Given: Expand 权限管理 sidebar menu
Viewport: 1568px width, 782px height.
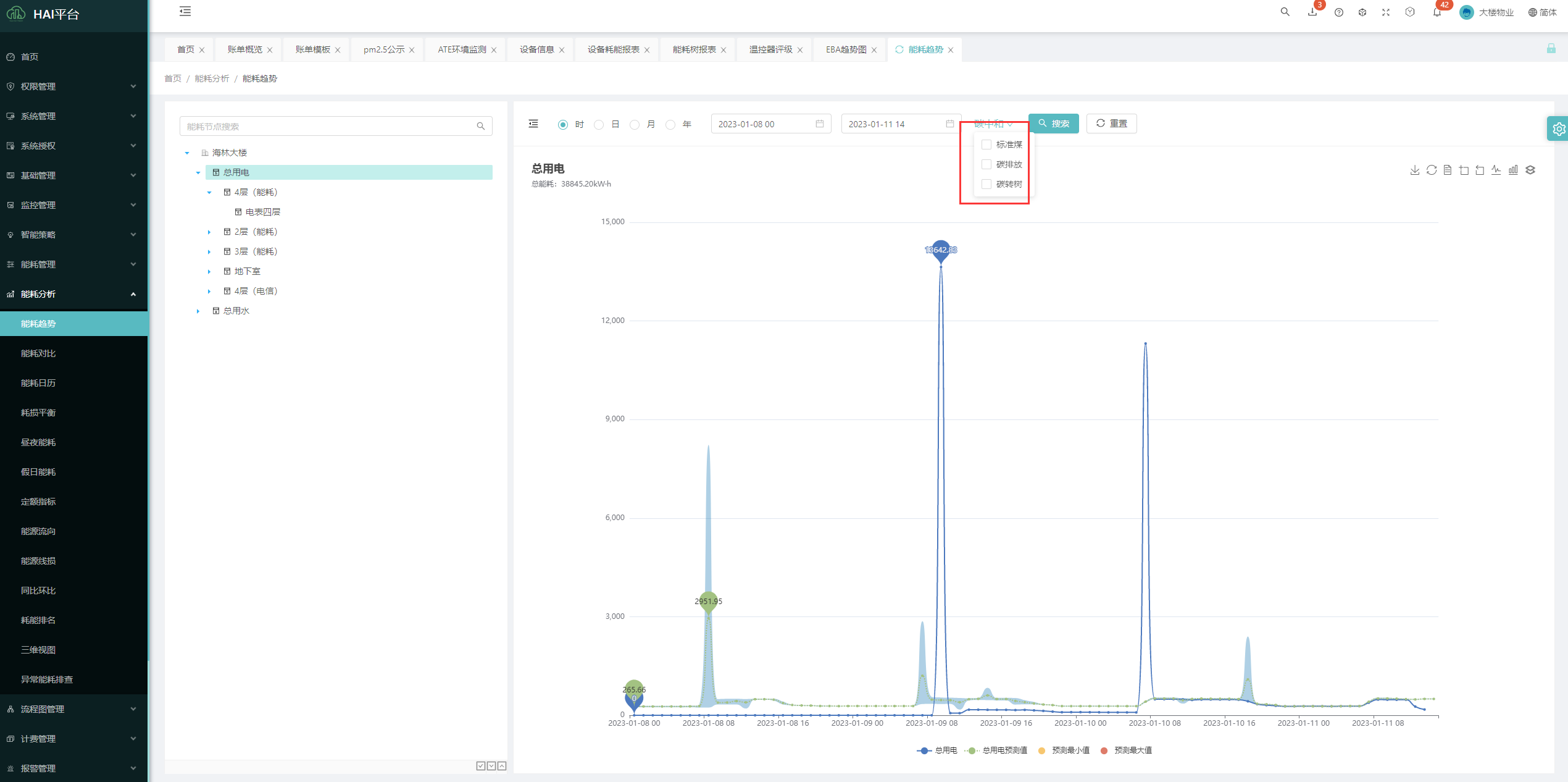Looking at the screenshot, I should click(74, 86).
